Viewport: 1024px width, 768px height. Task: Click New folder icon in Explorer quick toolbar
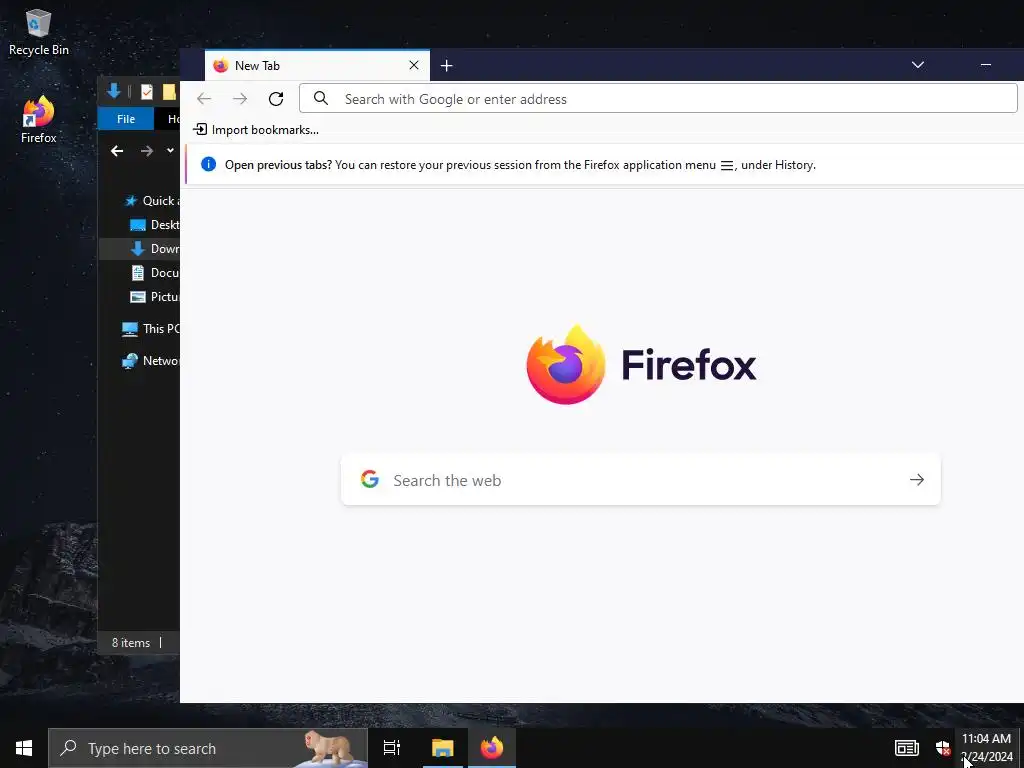(170, 92)
